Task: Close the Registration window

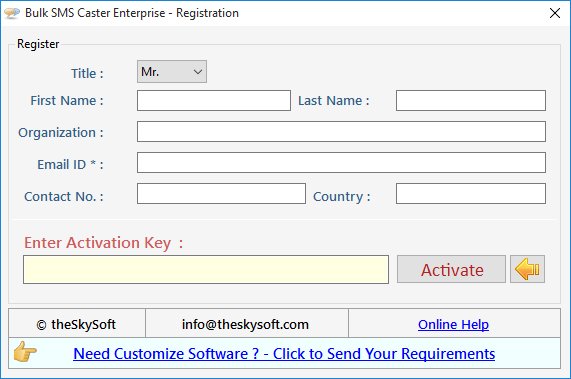Action: tap(555, 13)
